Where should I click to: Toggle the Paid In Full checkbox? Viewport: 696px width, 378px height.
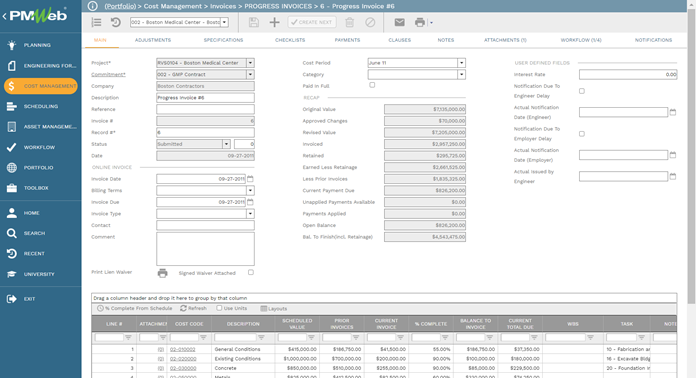[x=372, y=85]
